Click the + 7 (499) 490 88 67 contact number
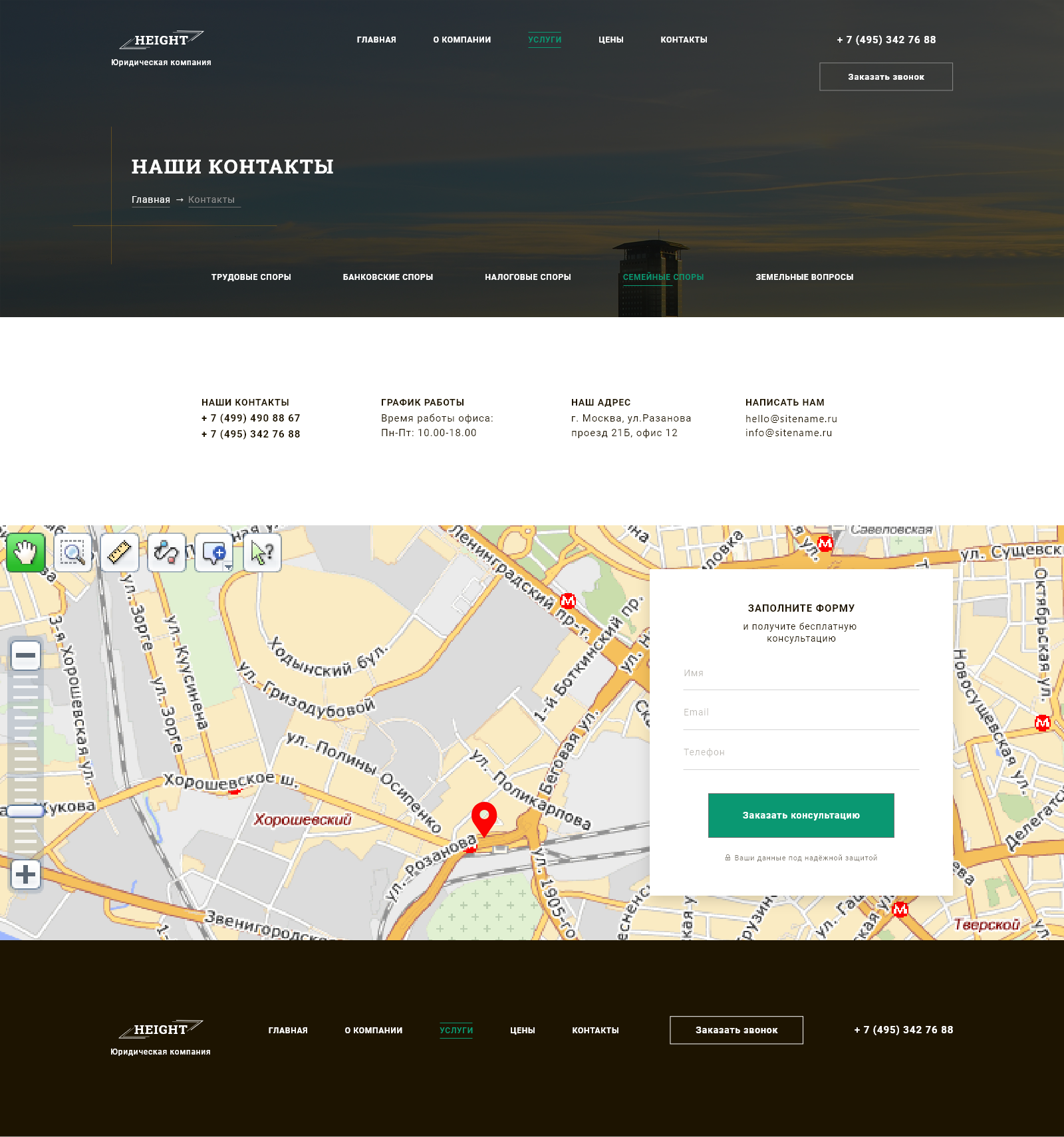Viewport: 1064px width, 1137px height. [251, 418]
